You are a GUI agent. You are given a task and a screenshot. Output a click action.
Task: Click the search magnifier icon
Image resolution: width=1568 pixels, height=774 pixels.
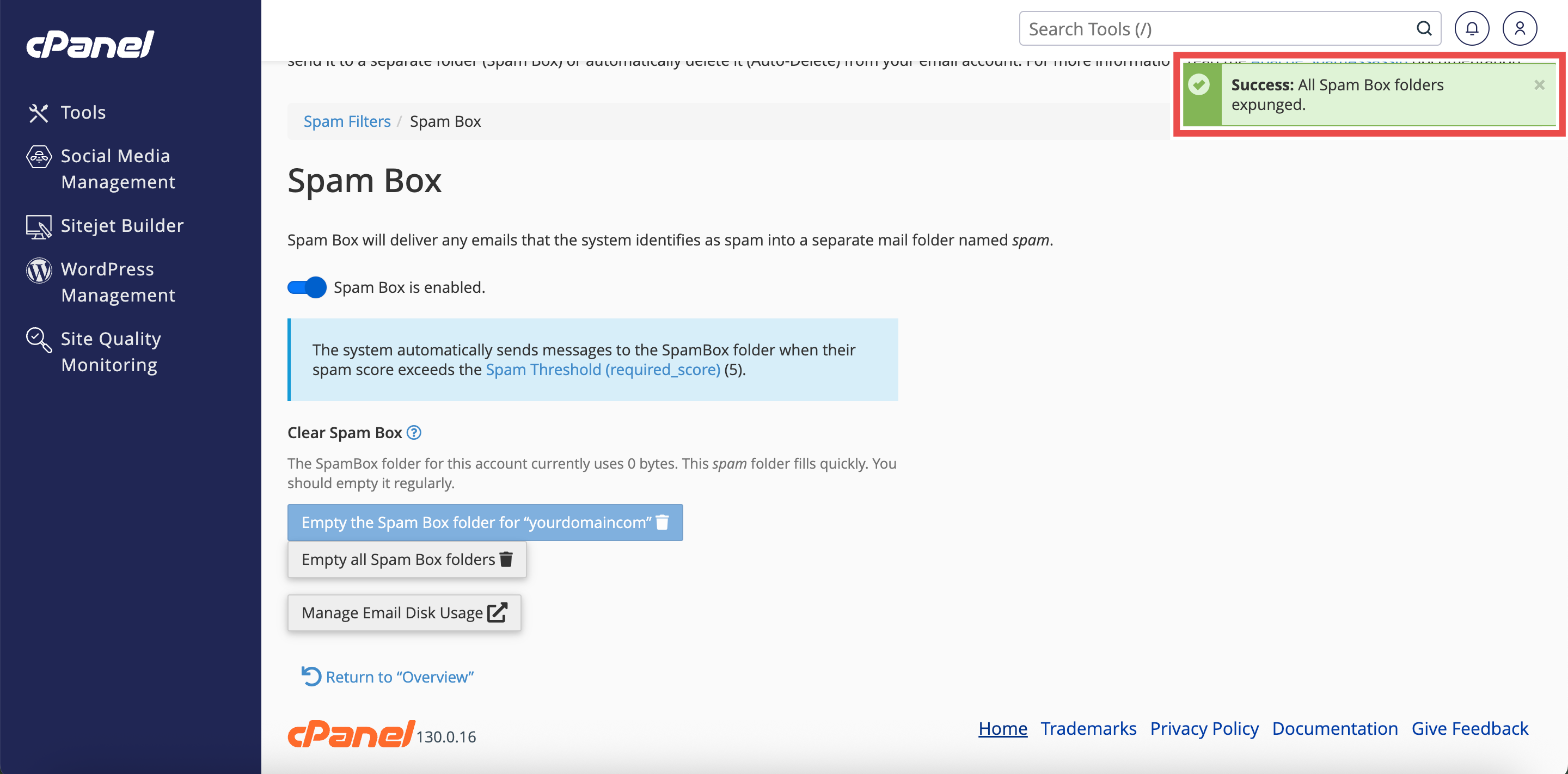1424,29
